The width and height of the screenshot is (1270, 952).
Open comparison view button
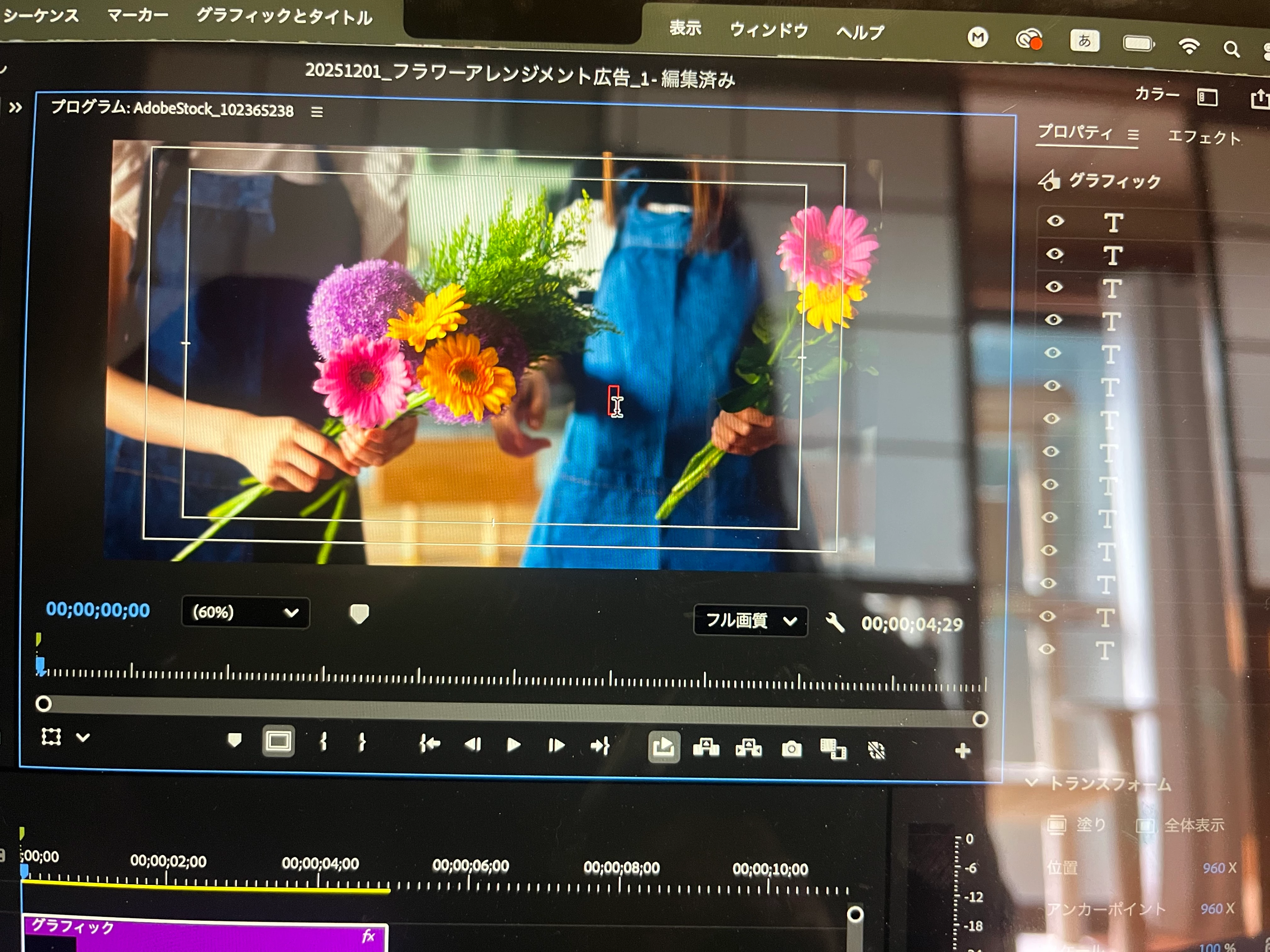[x=833, y=750]
